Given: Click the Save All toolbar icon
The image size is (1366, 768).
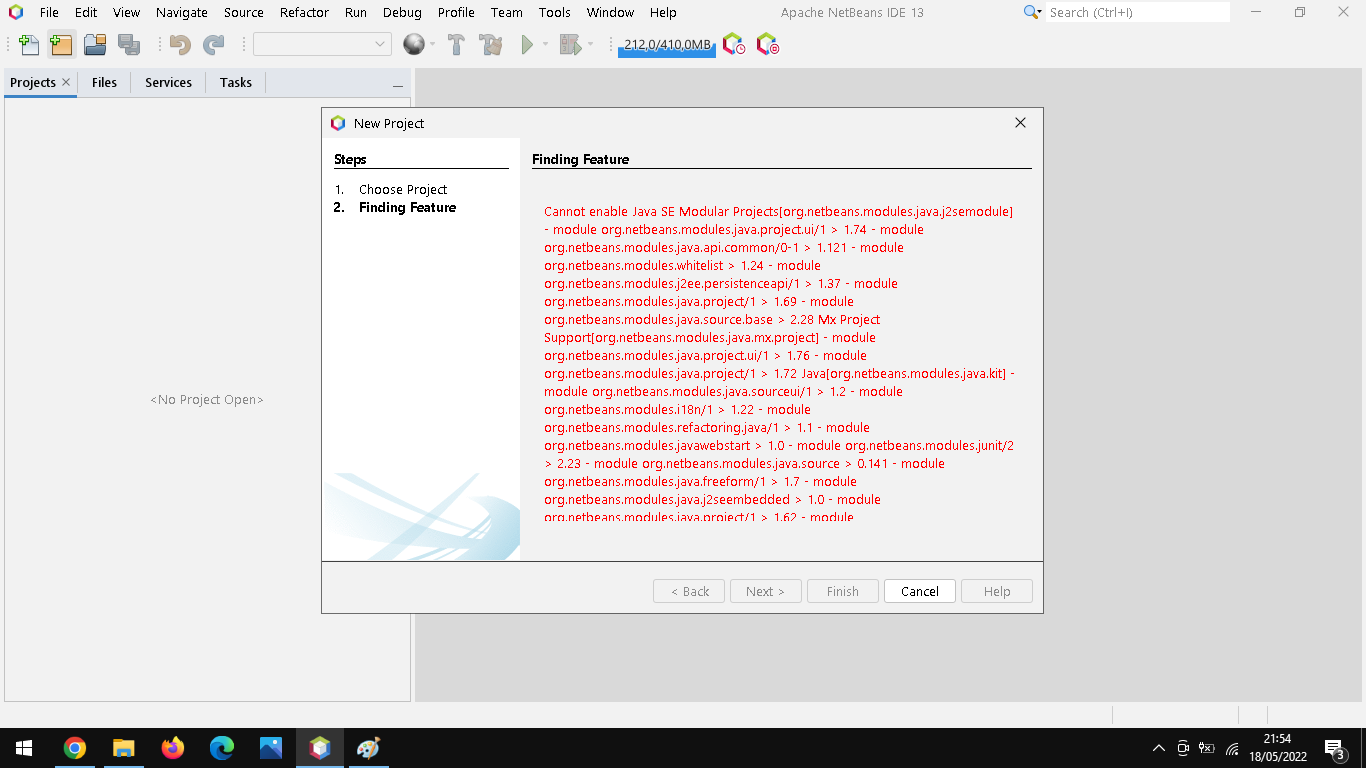Looking at the screenshot, I should point(129,44).
